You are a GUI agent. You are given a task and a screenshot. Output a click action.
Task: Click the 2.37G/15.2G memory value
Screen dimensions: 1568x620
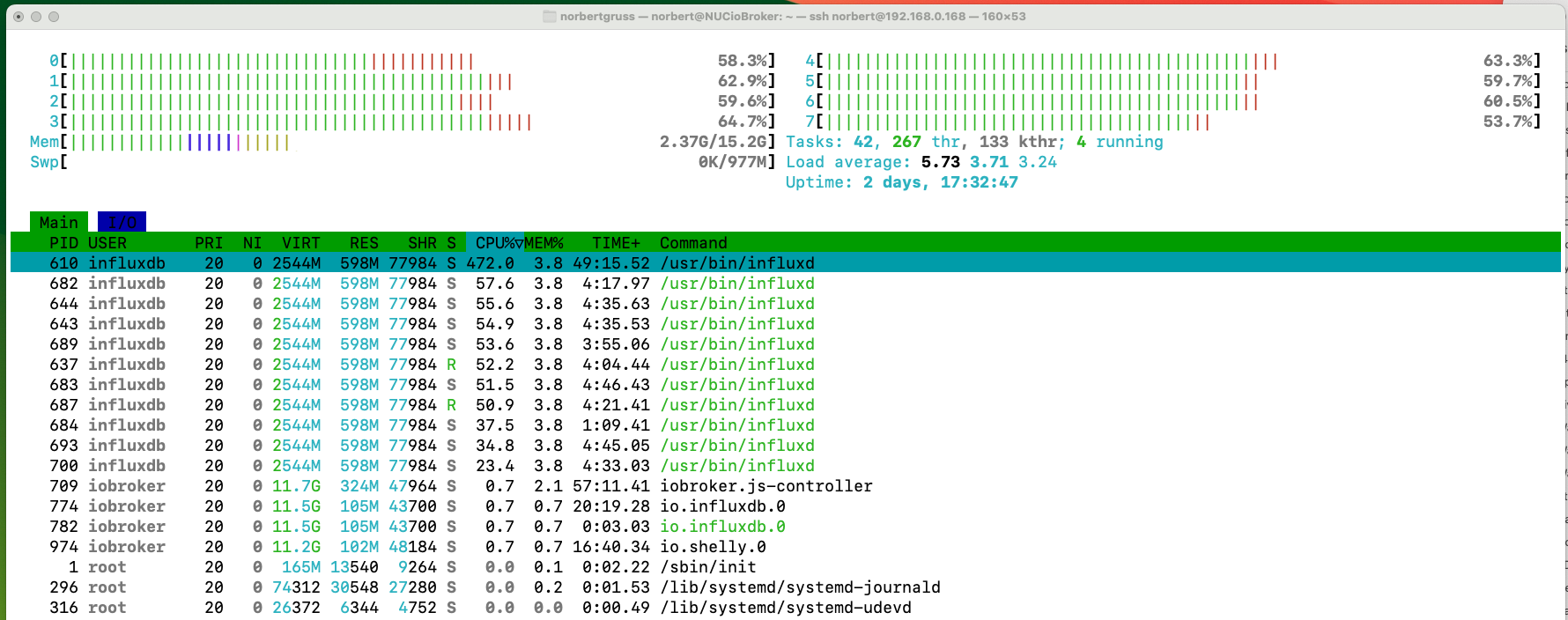tap(714, 142)
